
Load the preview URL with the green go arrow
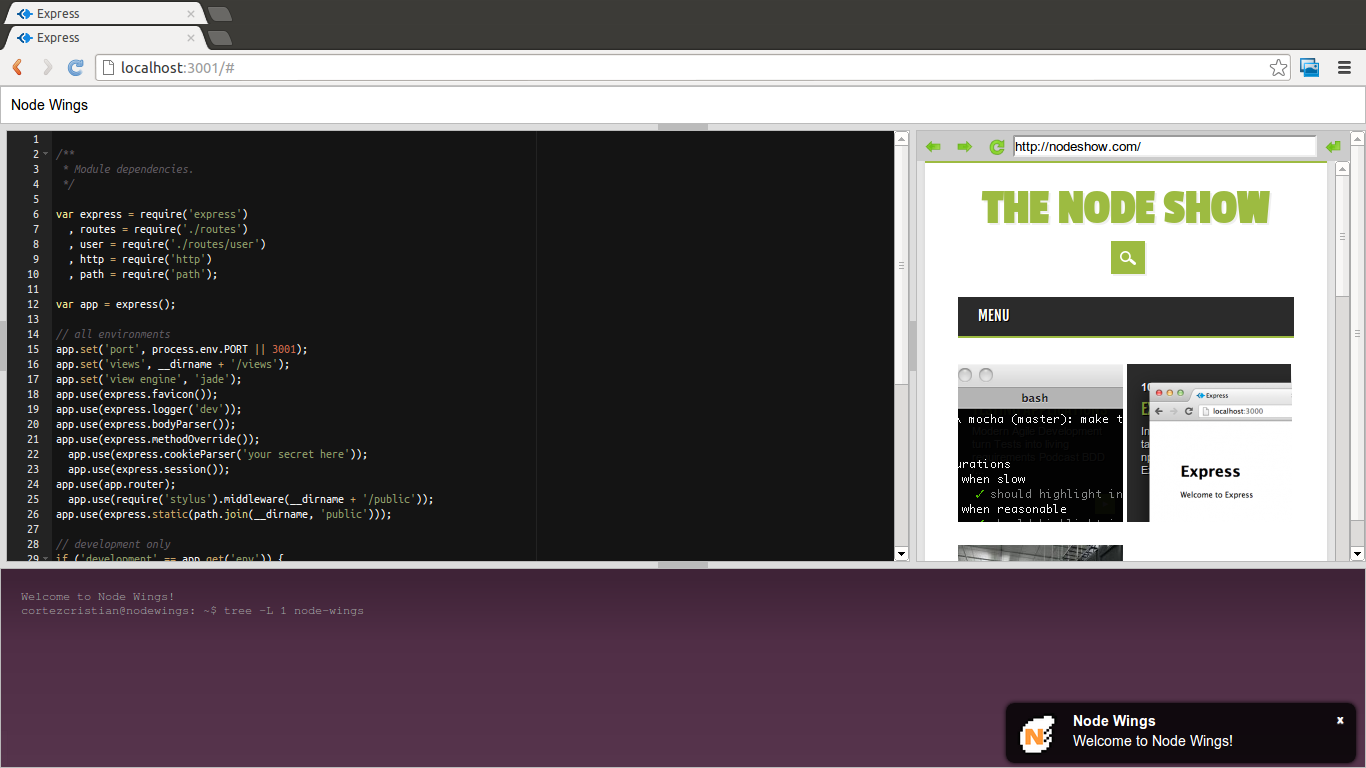1332,147
